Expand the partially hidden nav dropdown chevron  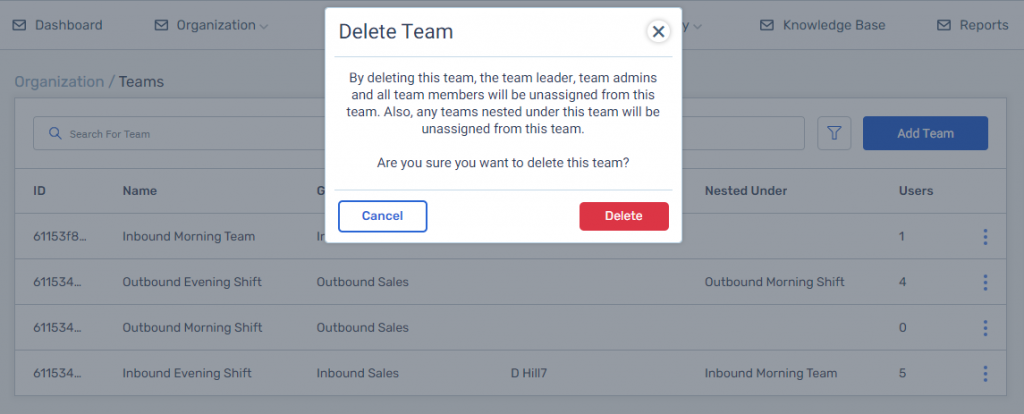[x=697, y=27]
